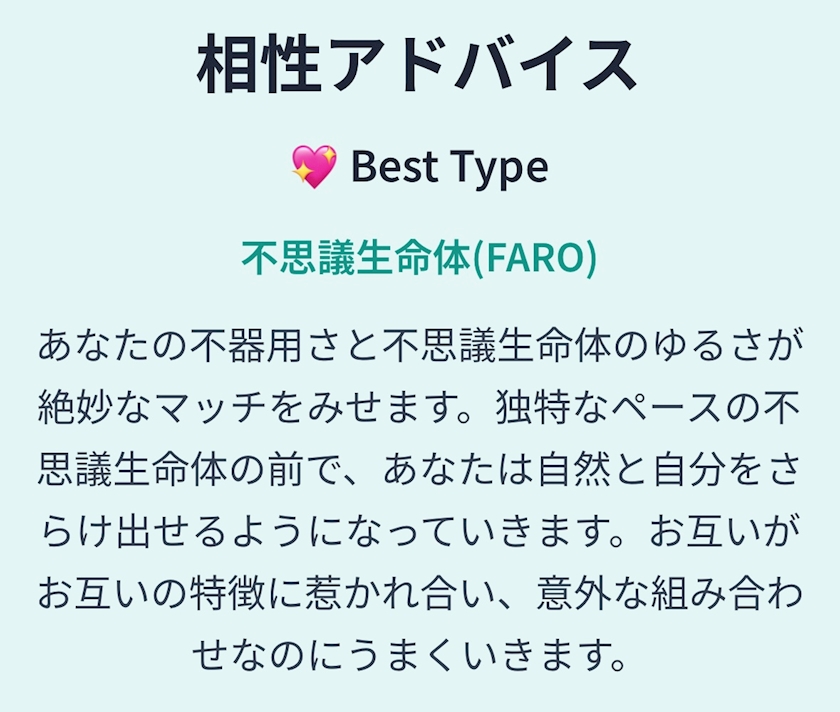Image resolution: width=840 pixels, height=712 pixels.
Task: Click the 相性 kanji in the heading
Action: (x=258, y=68)
